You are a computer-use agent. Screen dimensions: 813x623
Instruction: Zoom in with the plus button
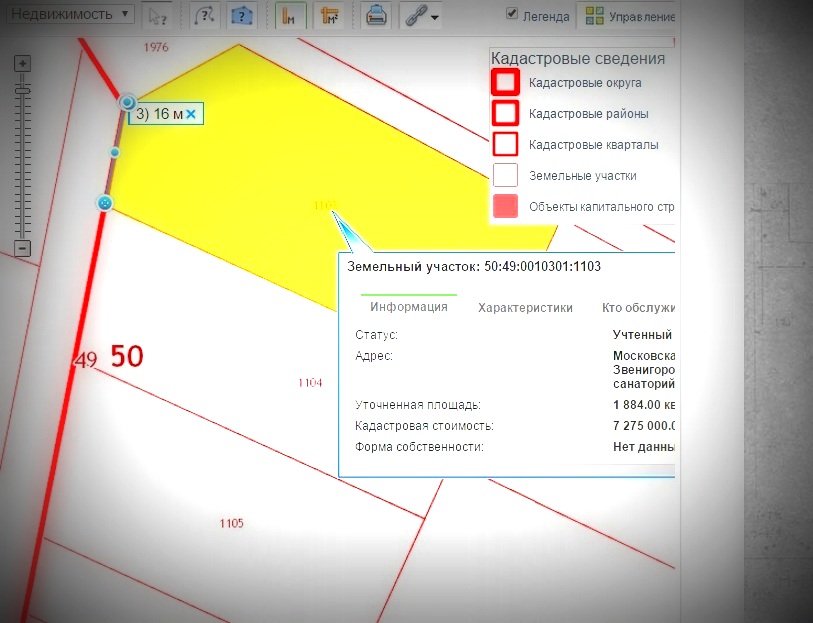point(23,63)
